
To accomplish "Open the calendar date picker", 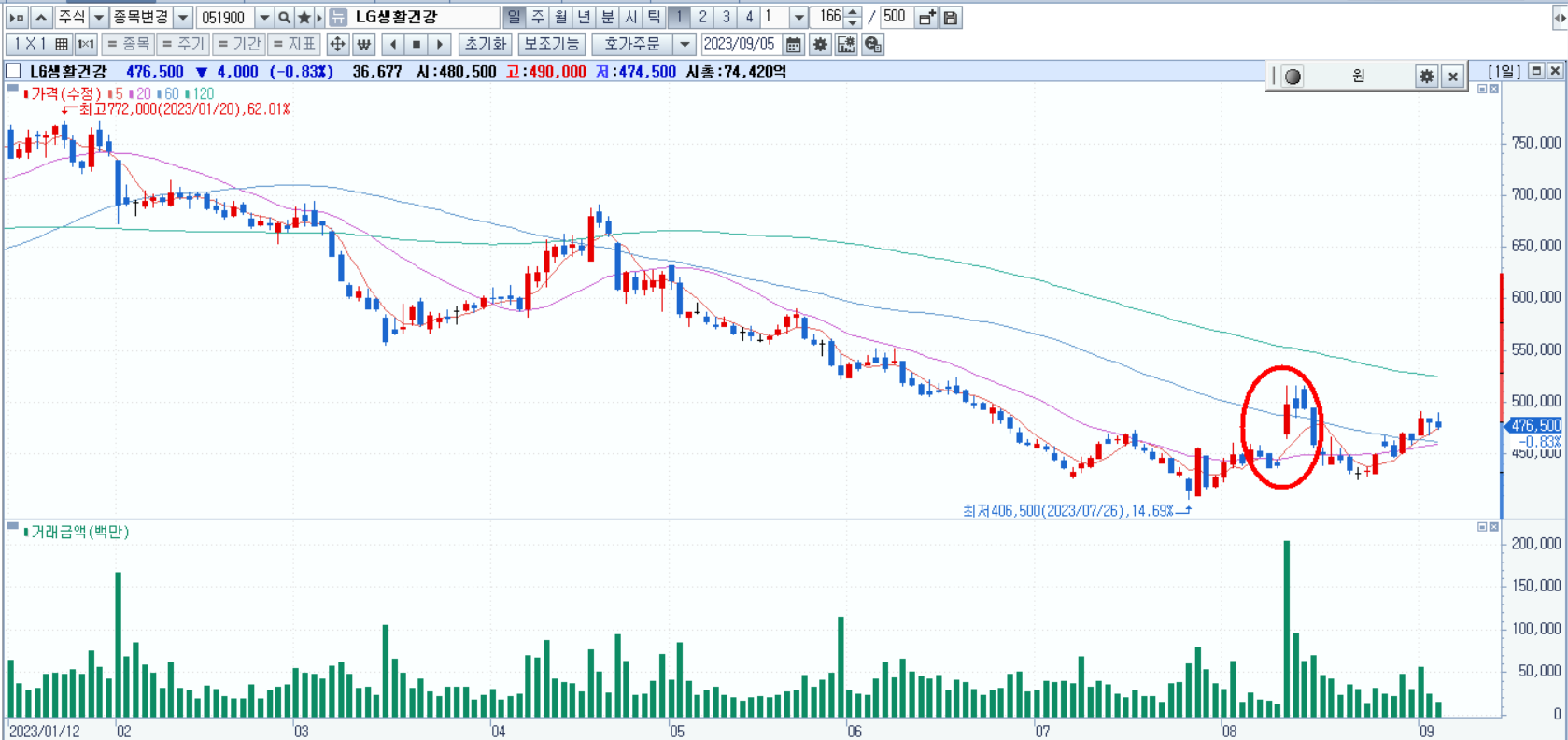I will [794, 44].
